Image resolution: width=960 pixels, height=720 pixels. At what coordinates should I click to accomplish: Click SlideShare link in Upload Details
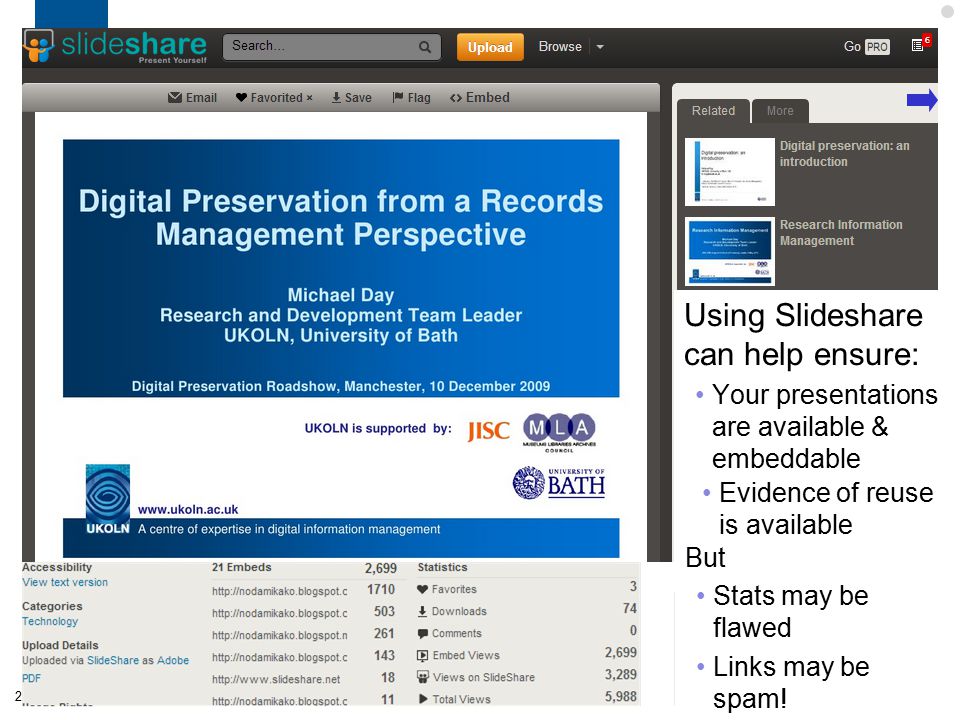[x=113, y=661]
